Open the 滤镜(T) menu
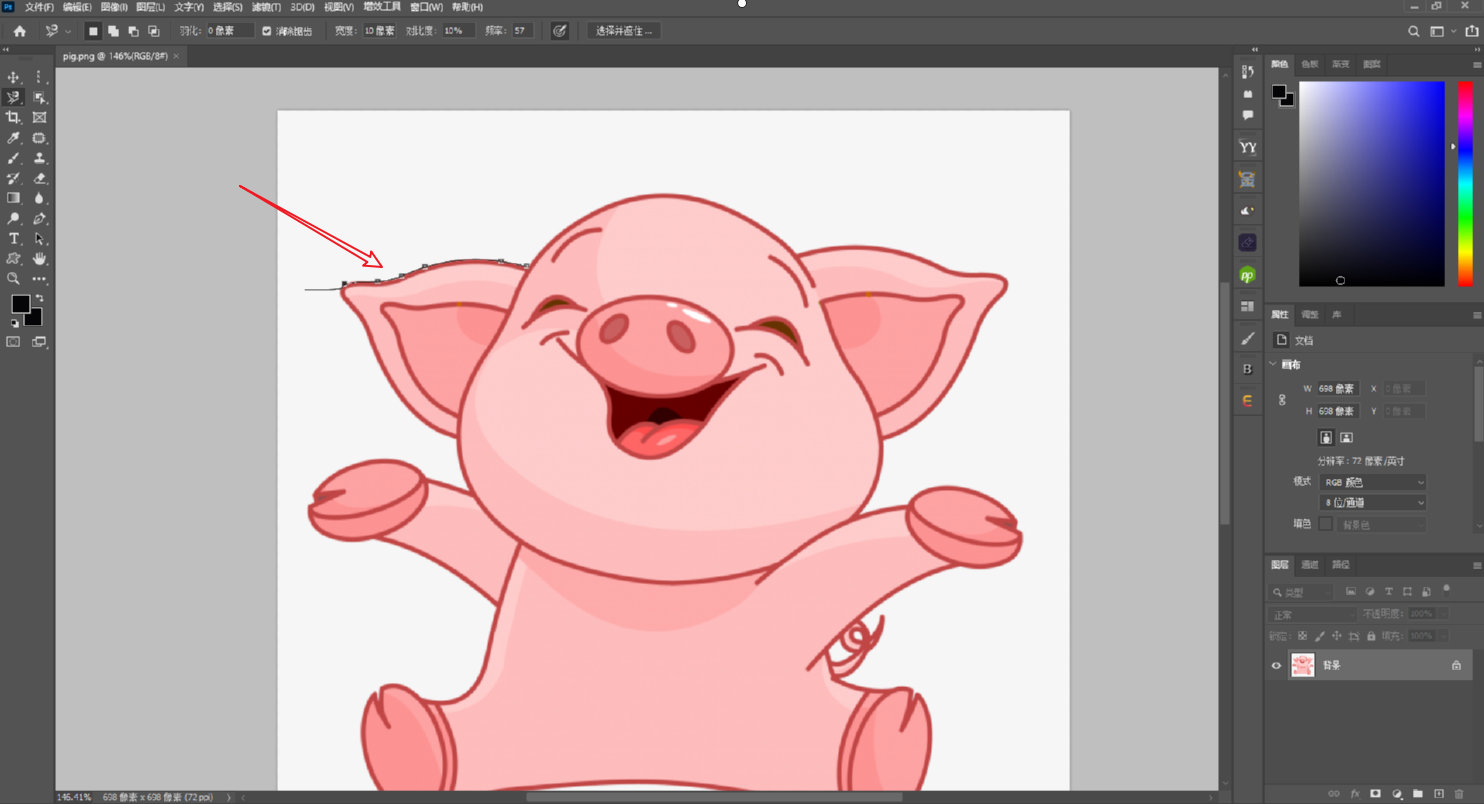The image size is (1484, 804). [265, 7]
